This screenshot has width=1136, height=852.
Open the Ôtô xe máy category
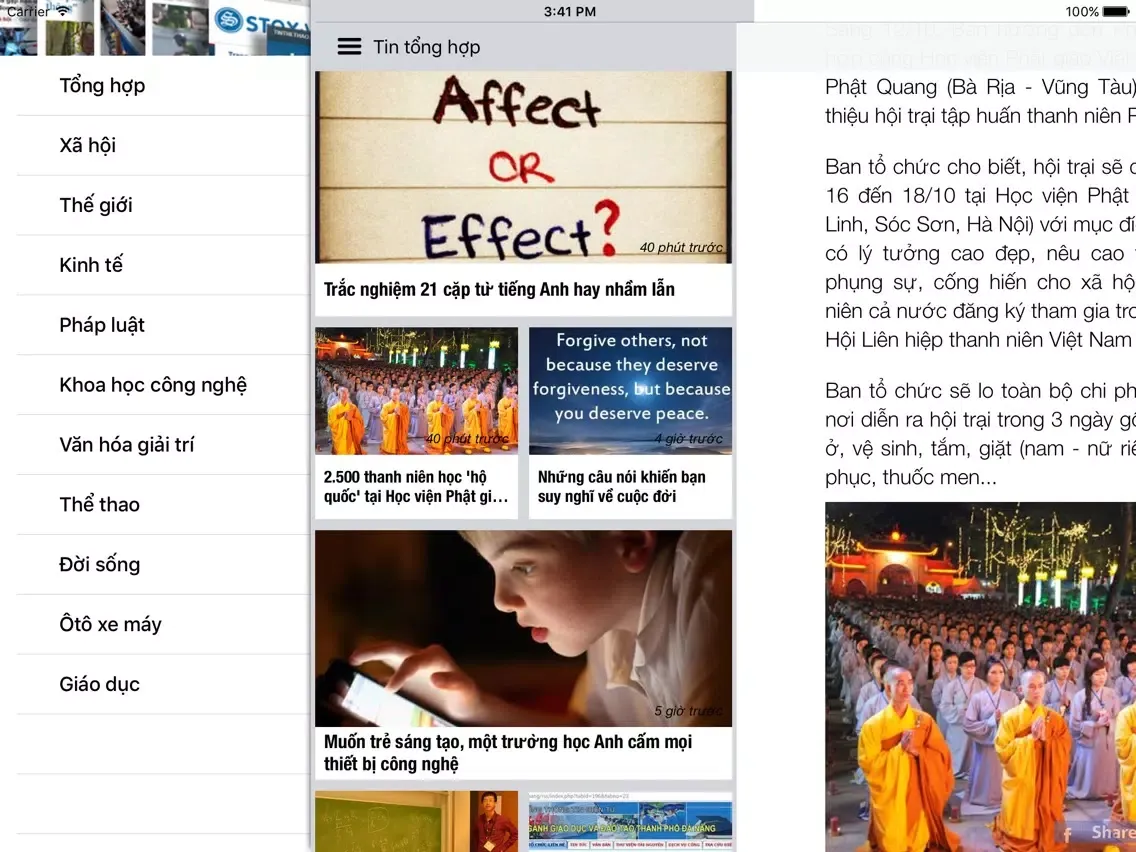click(x=162, y=625)
